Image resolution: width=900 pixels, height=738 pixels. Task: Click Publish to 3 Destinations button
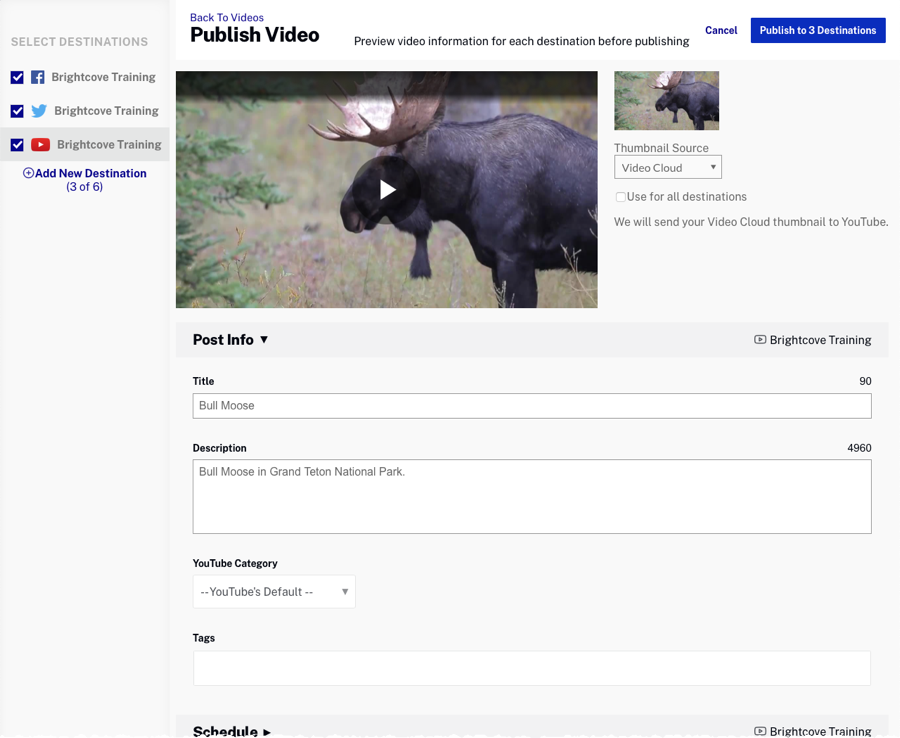coord(817,30)
